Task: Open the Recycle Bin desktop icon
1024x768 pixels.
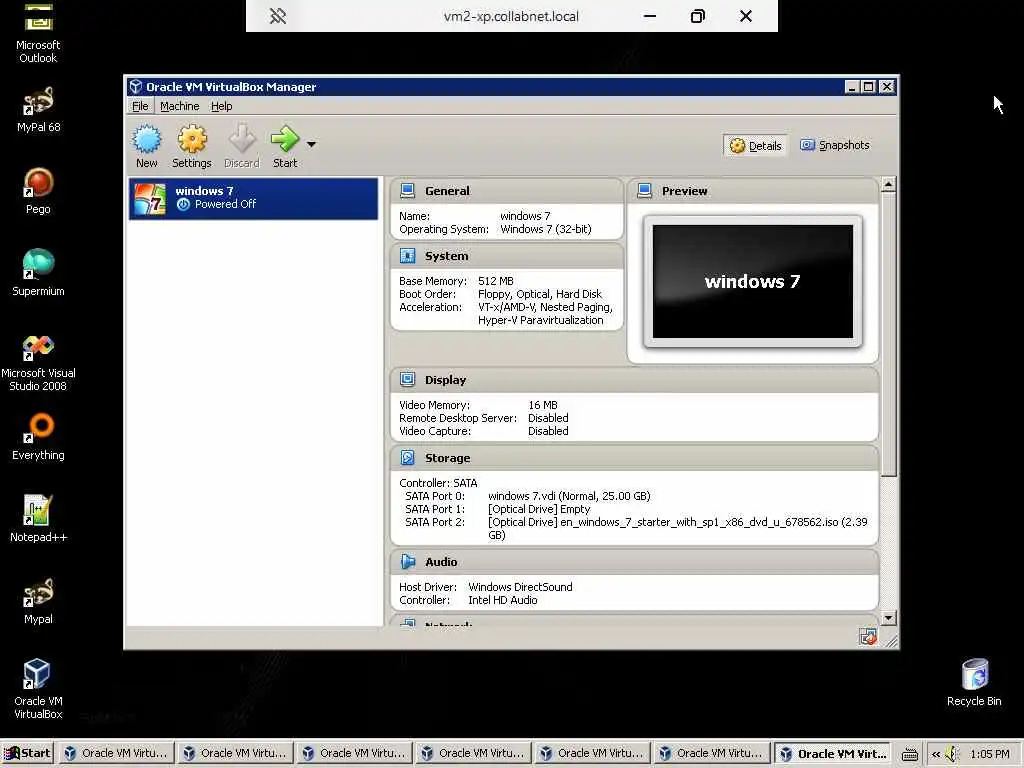Action: pos(974,682)
